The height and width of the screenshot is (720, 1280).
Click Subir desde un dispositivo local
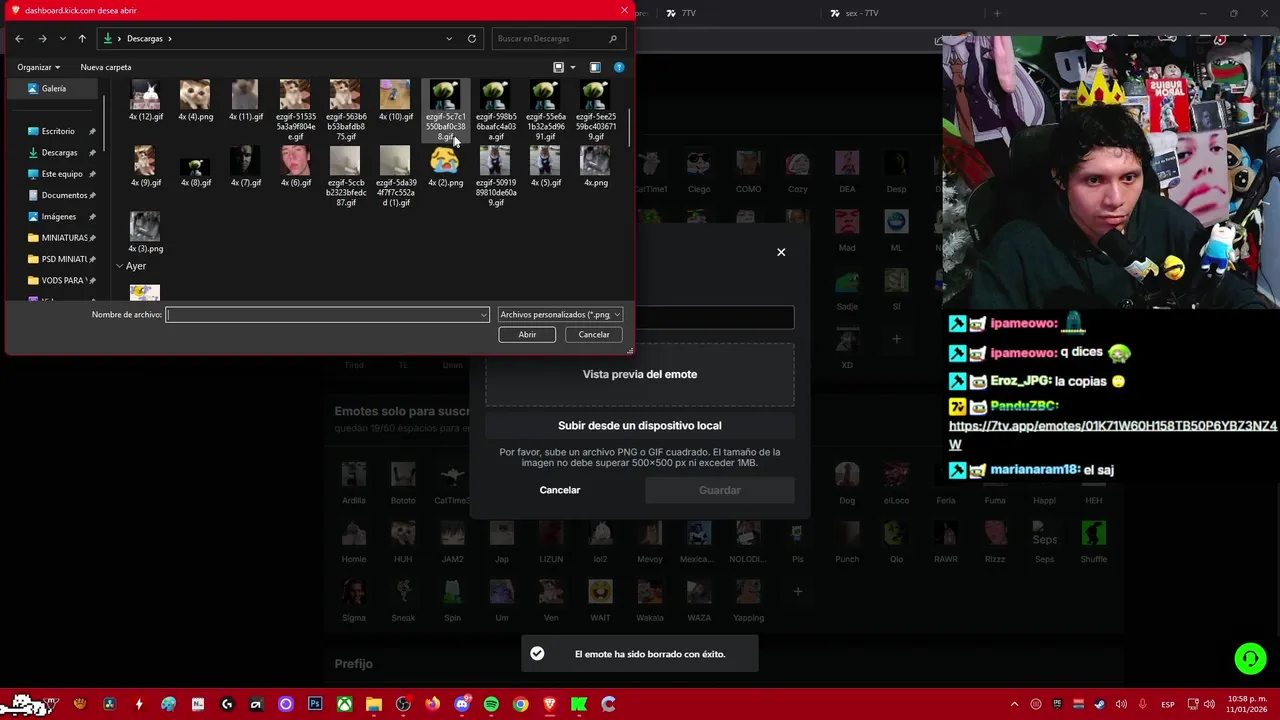point(640,425)
